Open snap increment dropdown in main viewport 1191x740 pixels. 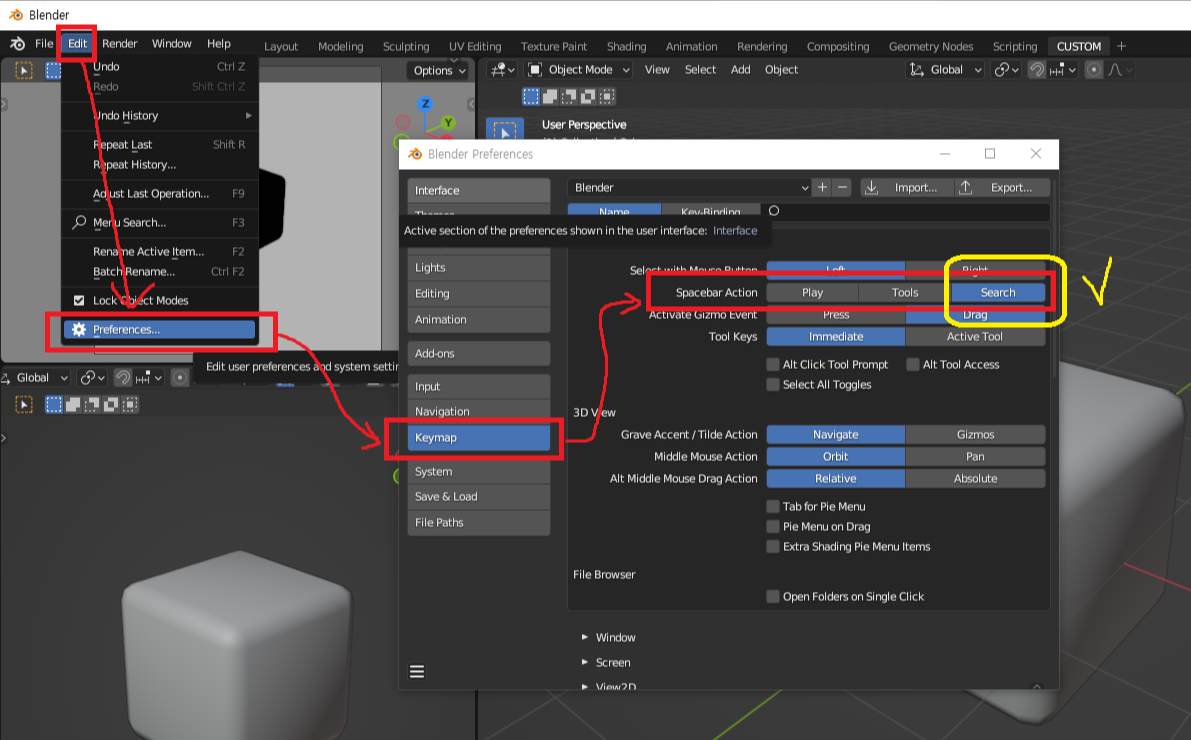1063,70
